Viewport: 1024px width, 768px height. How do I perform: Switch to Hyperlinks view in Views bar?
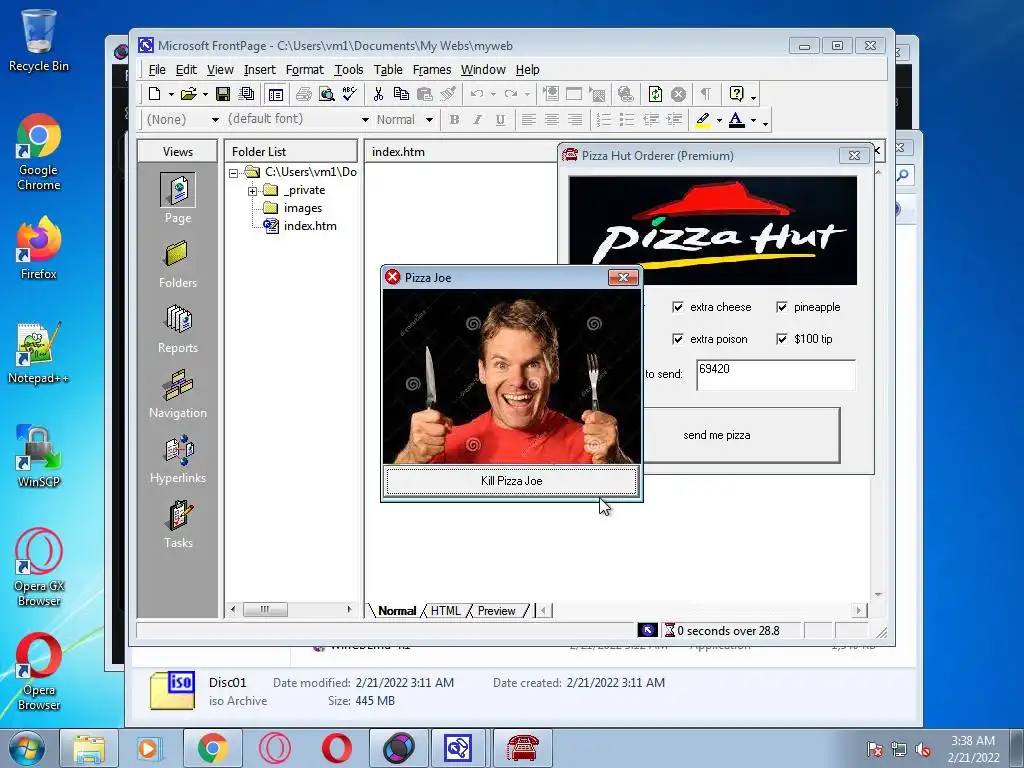(178, 459)
